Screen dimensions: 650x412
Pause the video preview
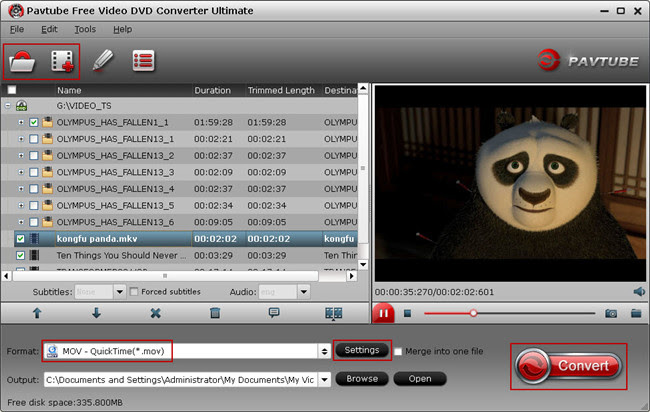point(383,313)
